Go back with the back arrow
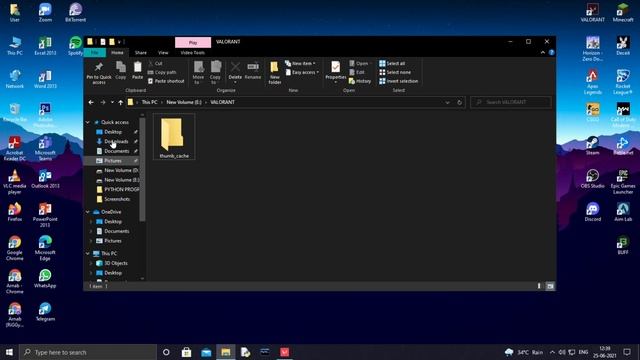 pyautogui.click(x=91, y=102)
